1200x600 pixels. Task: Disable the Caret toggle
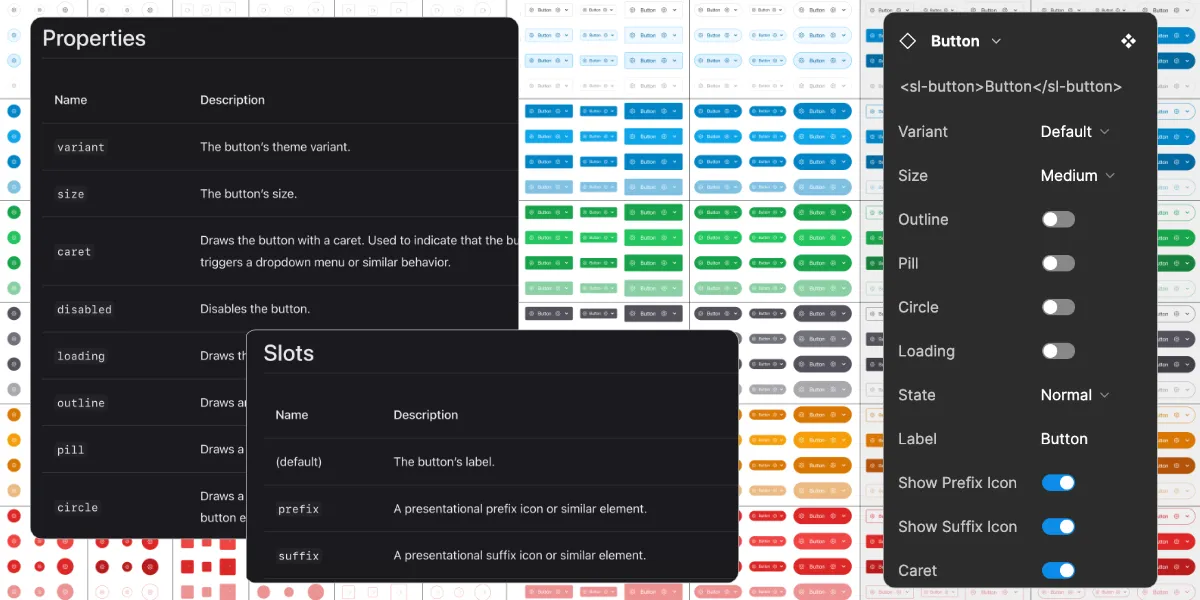tap(1058, 571)
